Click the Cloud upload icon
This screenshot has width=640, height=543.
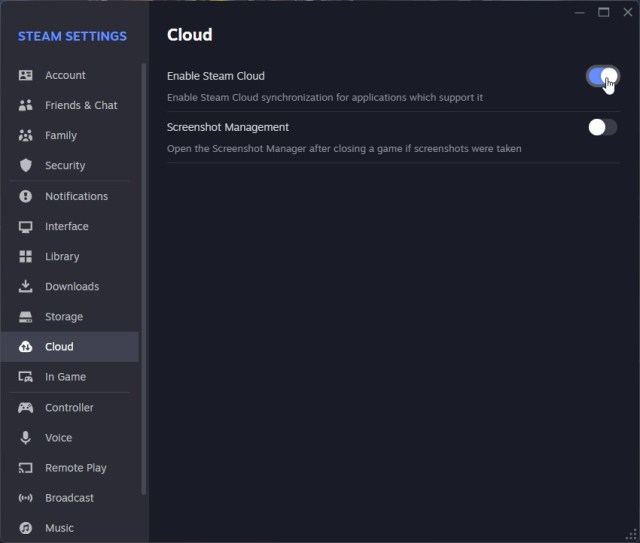click(x=25, y=347)
